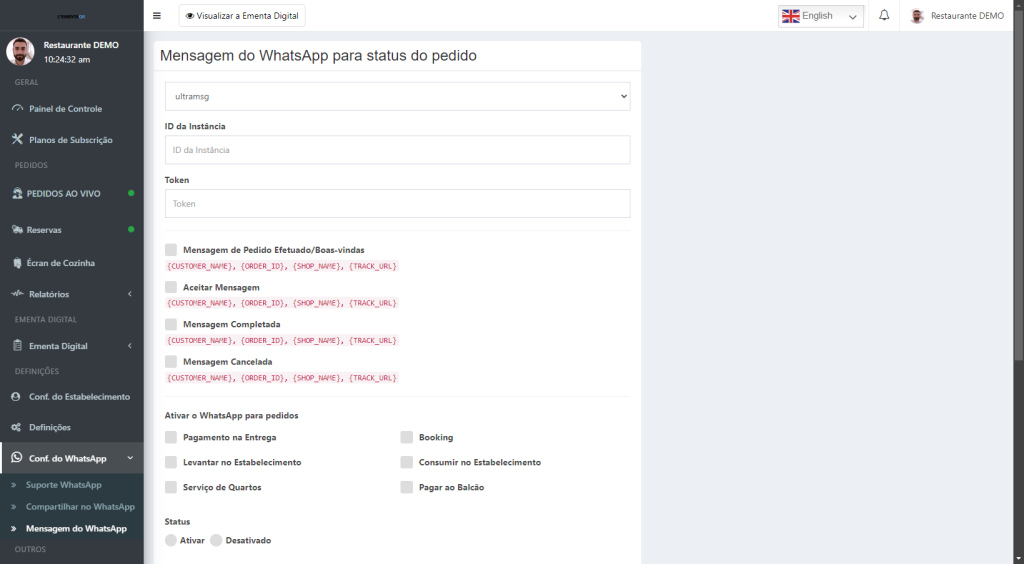Image resolution: width=1024 pixels, height=564 pixels.
Task: Check the Mensagem Cancelada checkbox
Action: pos(171,361)
